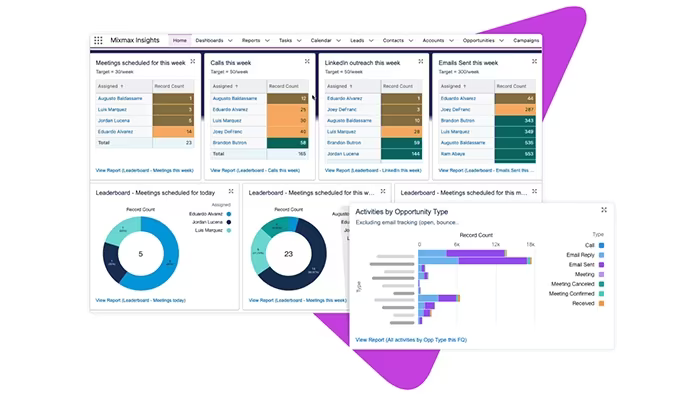Expand the Calls this week card
Image resolution: width=700 pixels, height=400 pixels.
(307, 62)
